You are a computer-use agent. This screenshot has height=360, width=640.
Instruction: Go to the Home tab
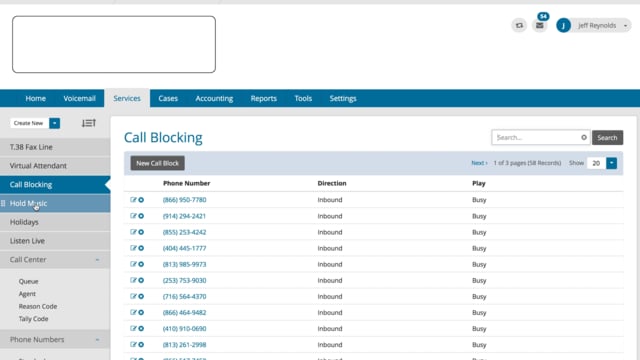[36, 98]
